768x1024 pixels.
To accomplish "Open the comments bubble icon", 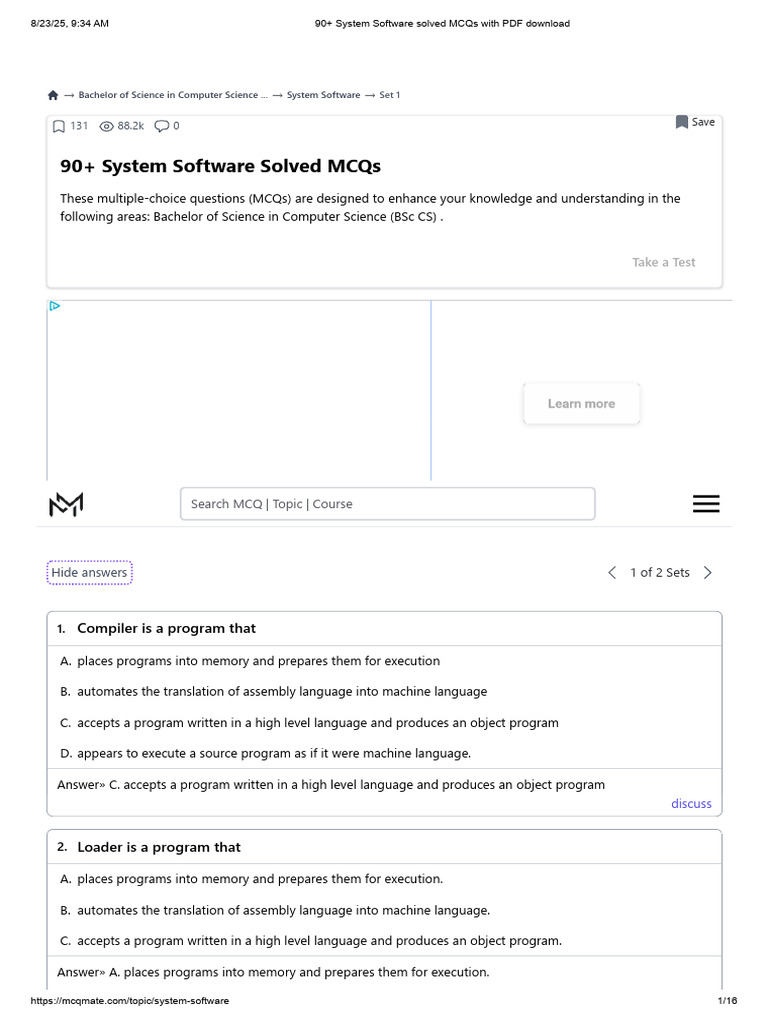I will coord(161,126).
